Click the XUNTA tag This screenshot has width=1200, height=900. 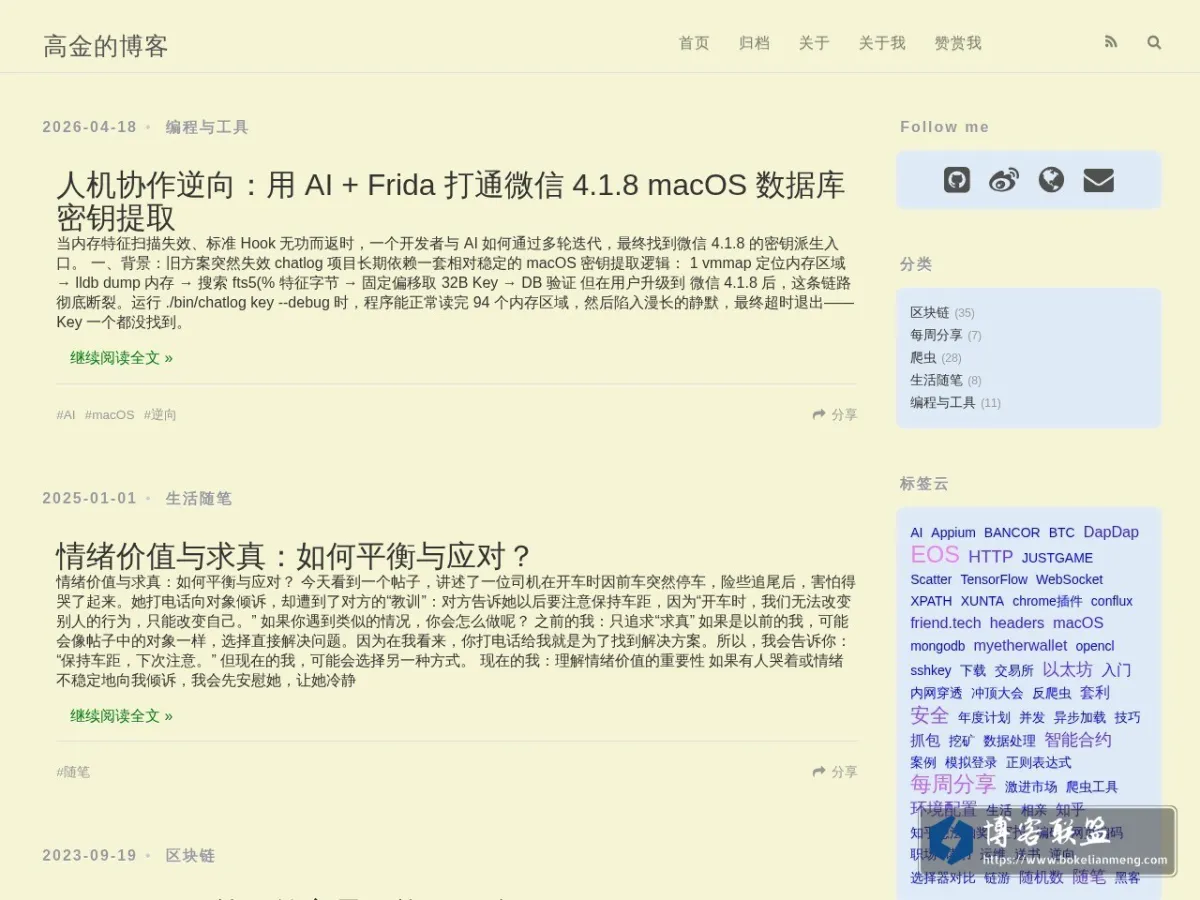point(982,601)
